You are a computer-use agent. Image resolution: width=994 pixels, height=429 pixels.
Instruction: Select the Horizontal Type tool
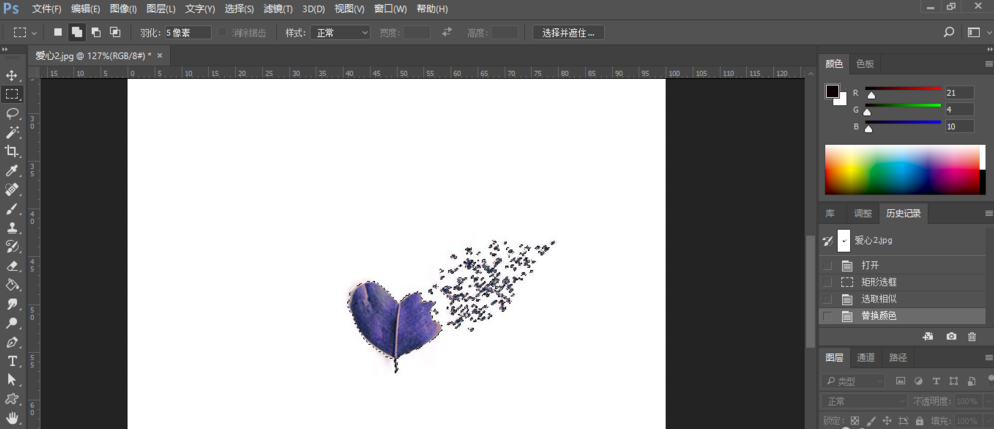tap(12, 361)
